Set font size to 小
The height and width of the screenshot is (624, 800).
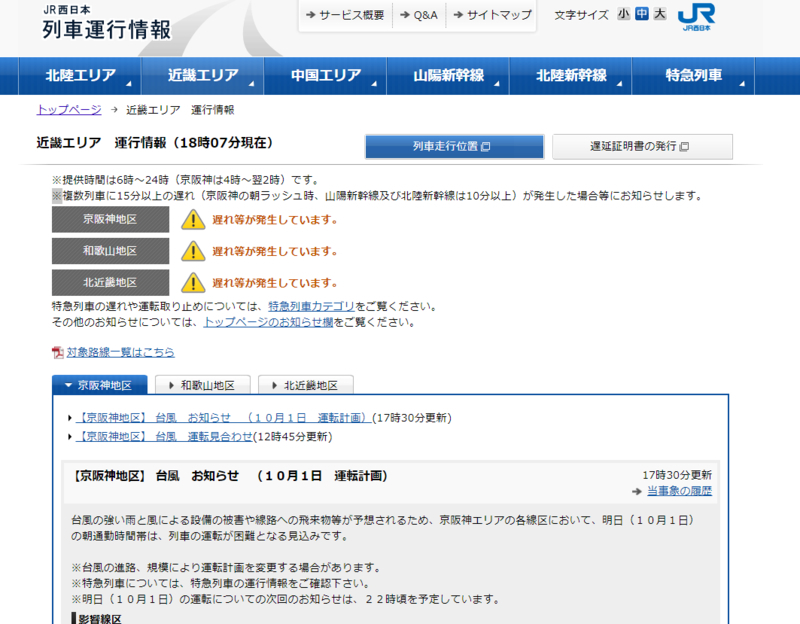click(x=623, y=14)
